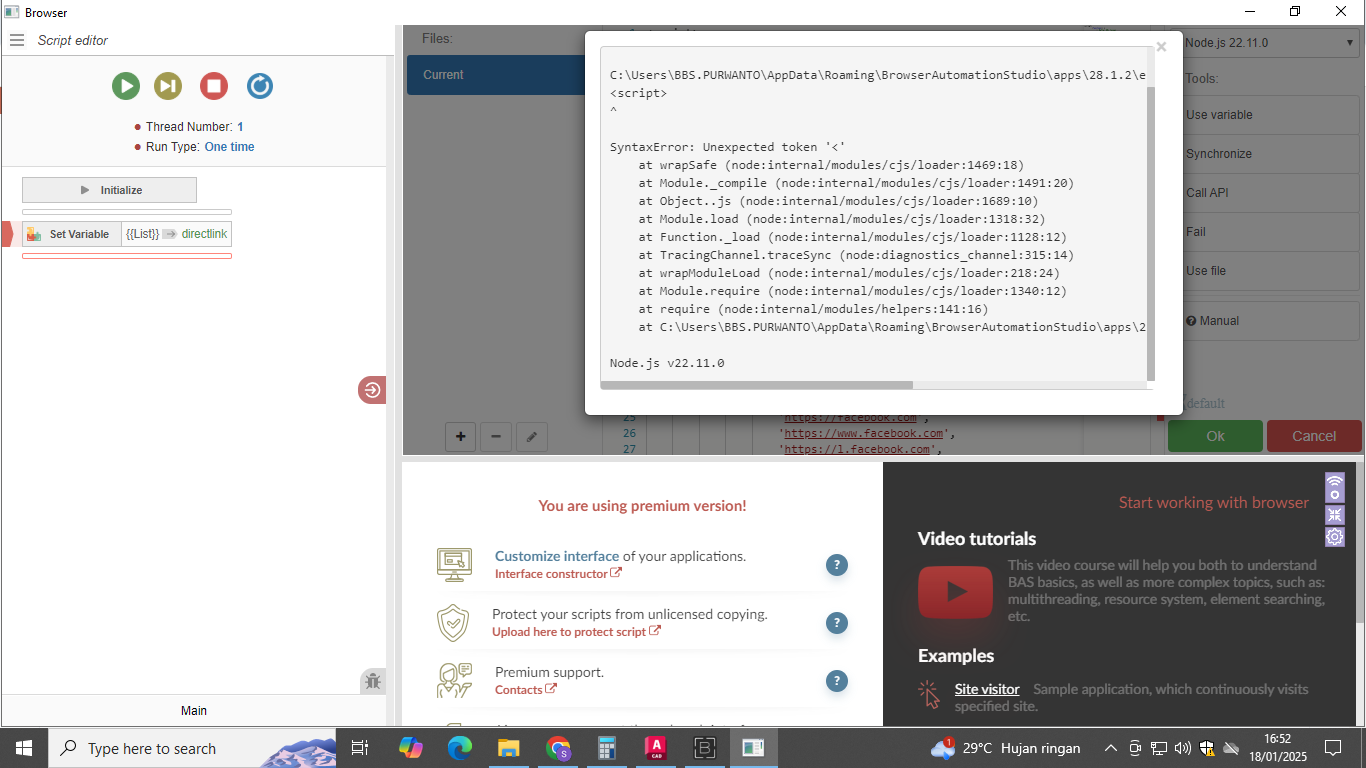
Task: Open the browser settings gear icon
Action: coord(1335,537)
